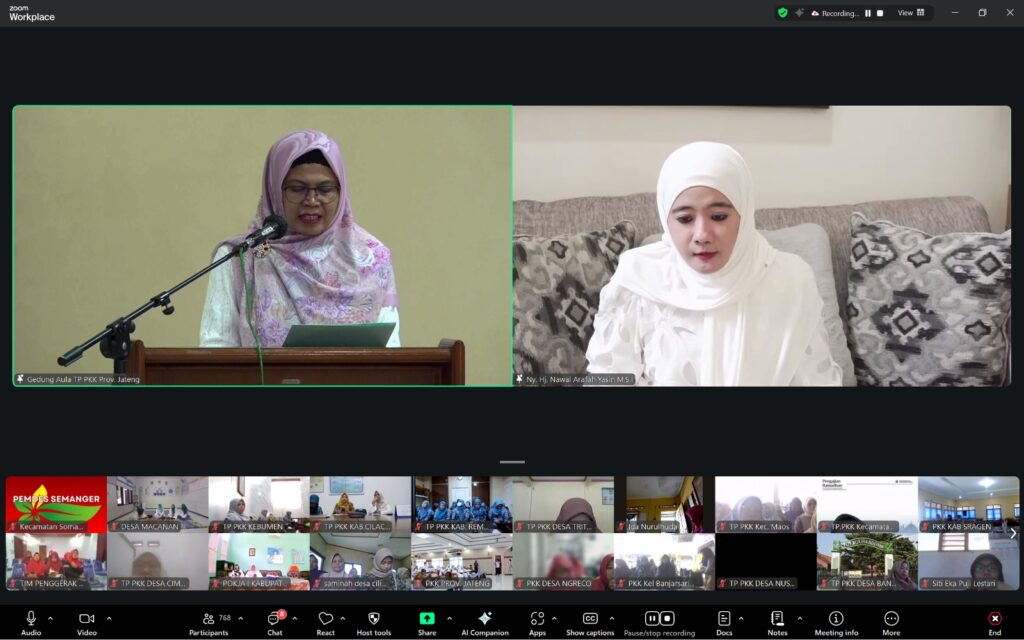Open the Participants panel icon

[208, 618]
